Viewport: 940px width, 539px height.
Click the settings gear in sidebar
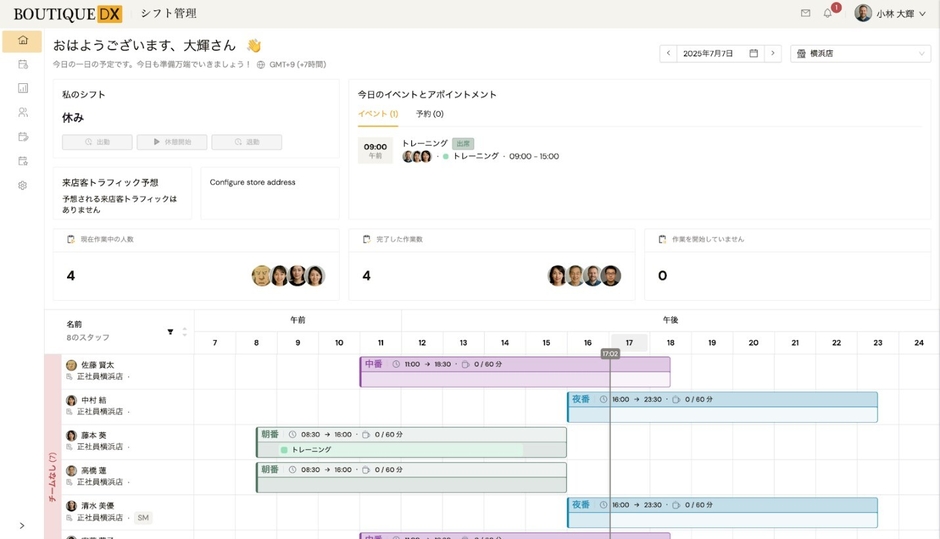point(22,185)
